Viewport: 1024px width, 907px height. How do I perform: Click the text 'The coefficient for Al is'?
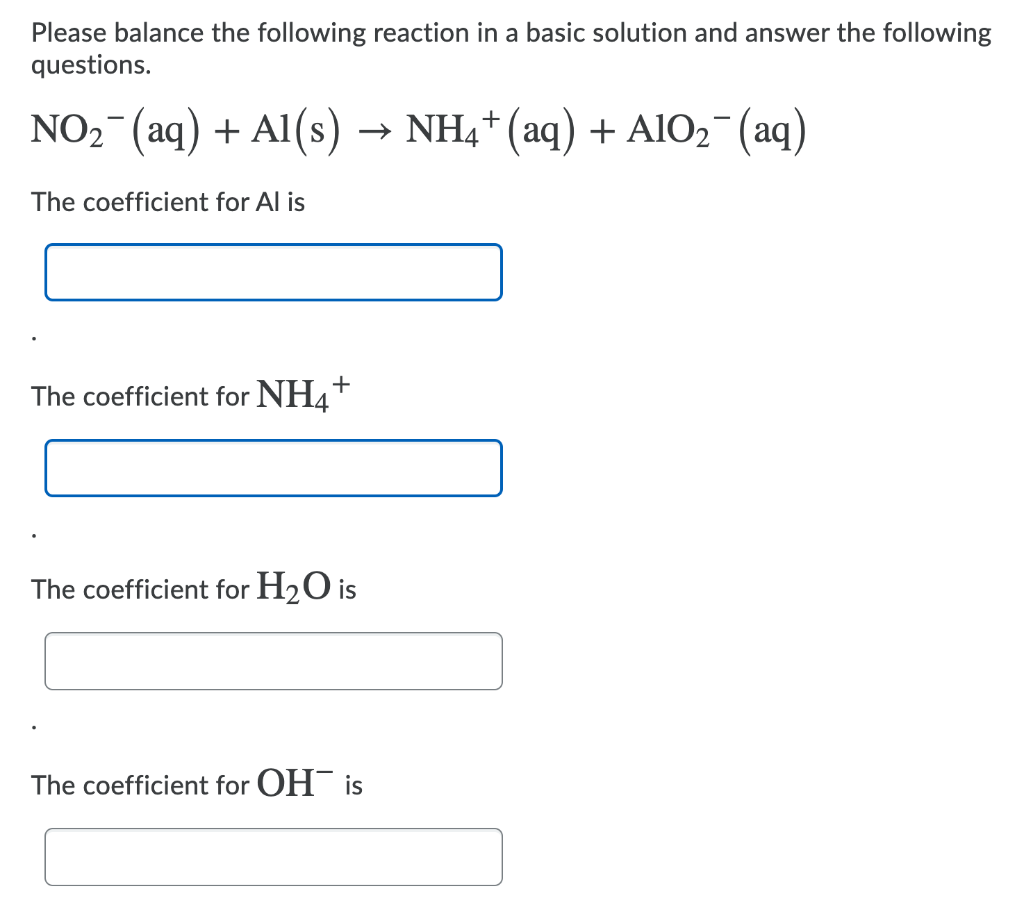[168, 202]
